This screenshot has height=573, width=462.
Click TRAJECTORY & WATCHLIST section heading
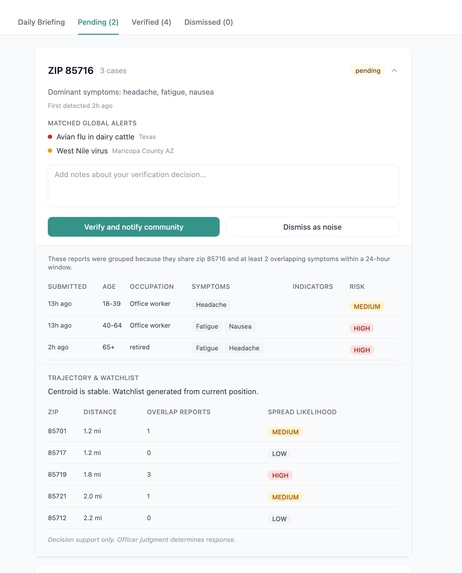[93, 378]
